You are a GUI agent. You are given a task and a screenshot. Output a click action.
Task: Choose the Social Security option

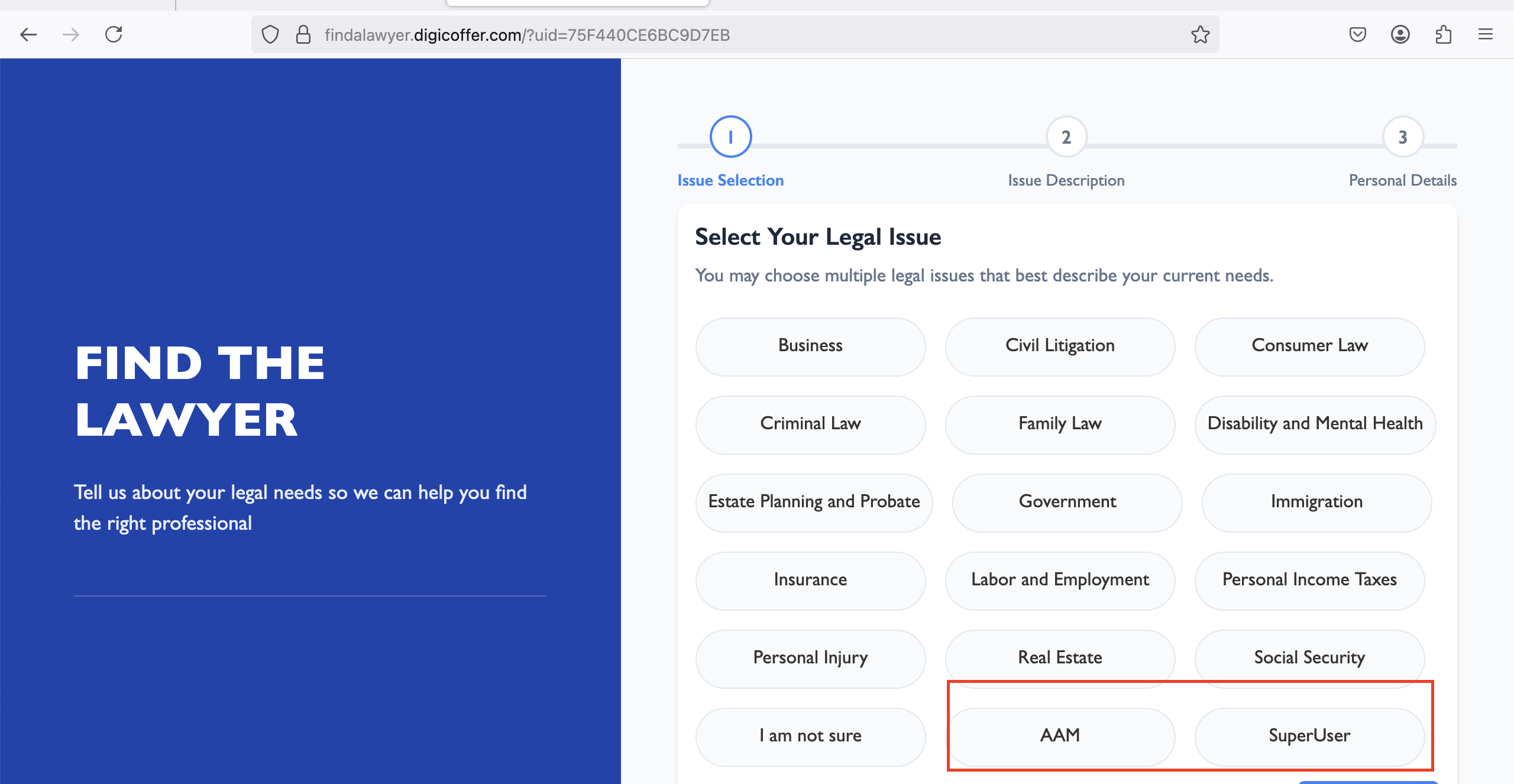click(x=1309, y=659)
